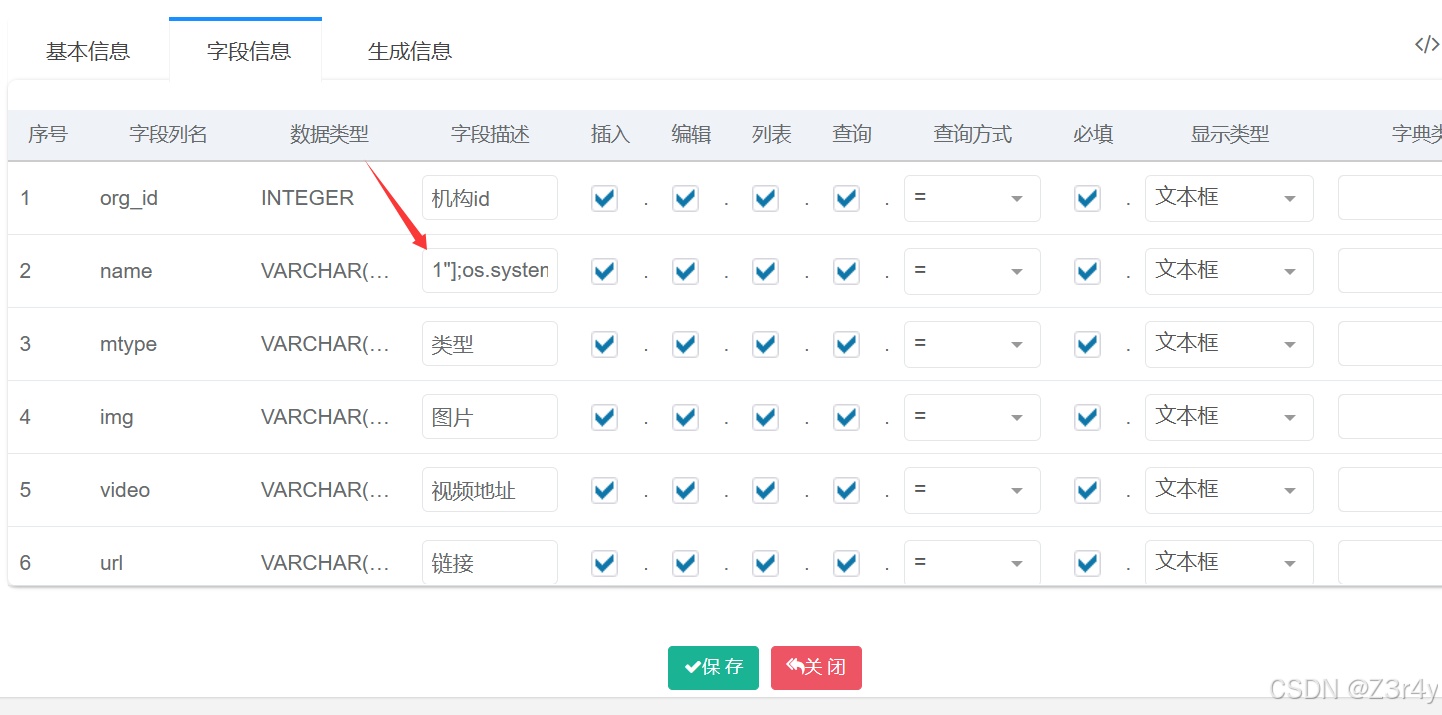
Task: Click the 链接 description field
Action: click(x=490, y=563)
